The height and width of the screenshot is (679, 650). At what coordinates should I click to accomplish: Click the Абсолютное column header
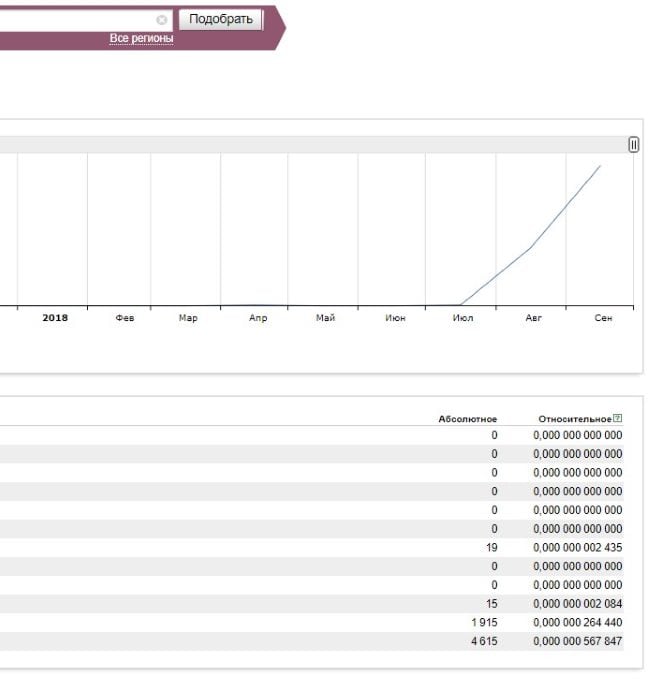467,419
